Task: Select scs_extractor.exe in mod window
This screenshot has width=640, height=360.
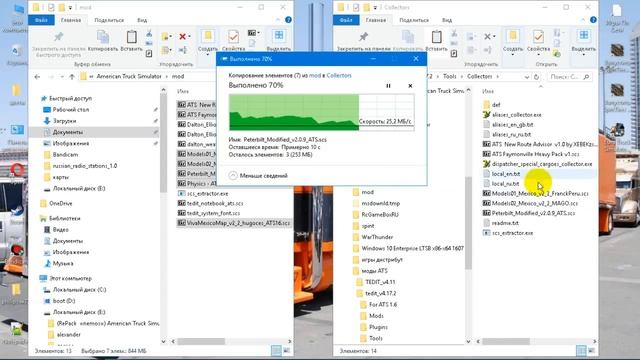Action: 207,193
